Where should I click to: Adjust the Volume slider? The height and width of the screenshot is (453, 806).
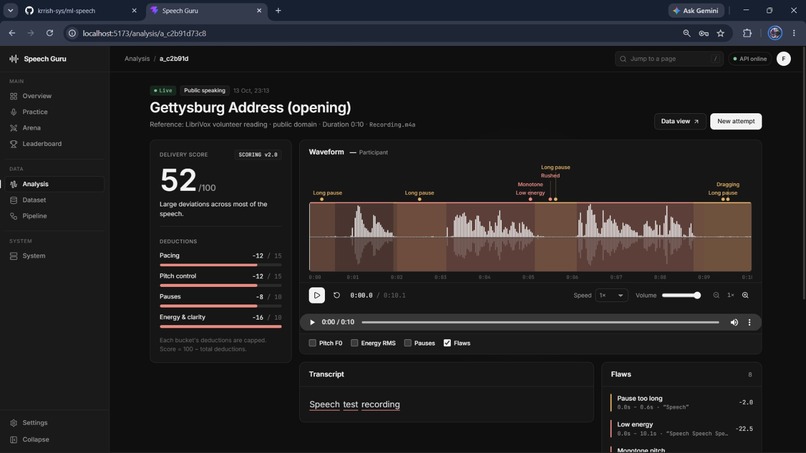click(681, 295)
